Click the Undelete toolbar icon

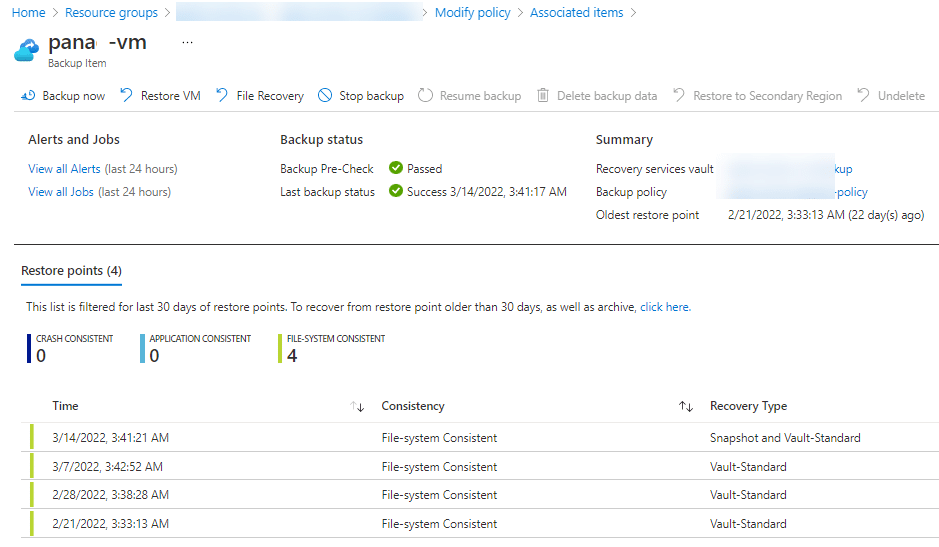click(x=863, y=96)
